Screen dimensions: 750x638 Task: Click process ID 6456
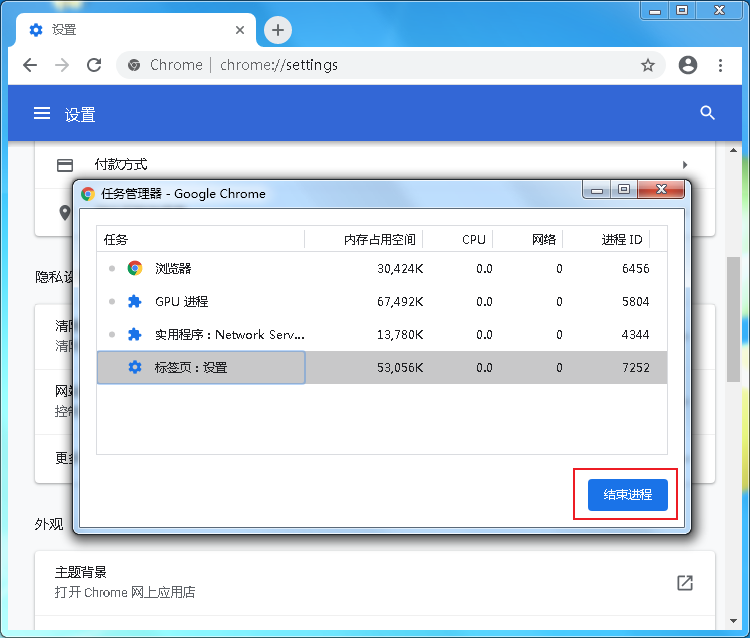pyautogui.click(x=636, y=269)
